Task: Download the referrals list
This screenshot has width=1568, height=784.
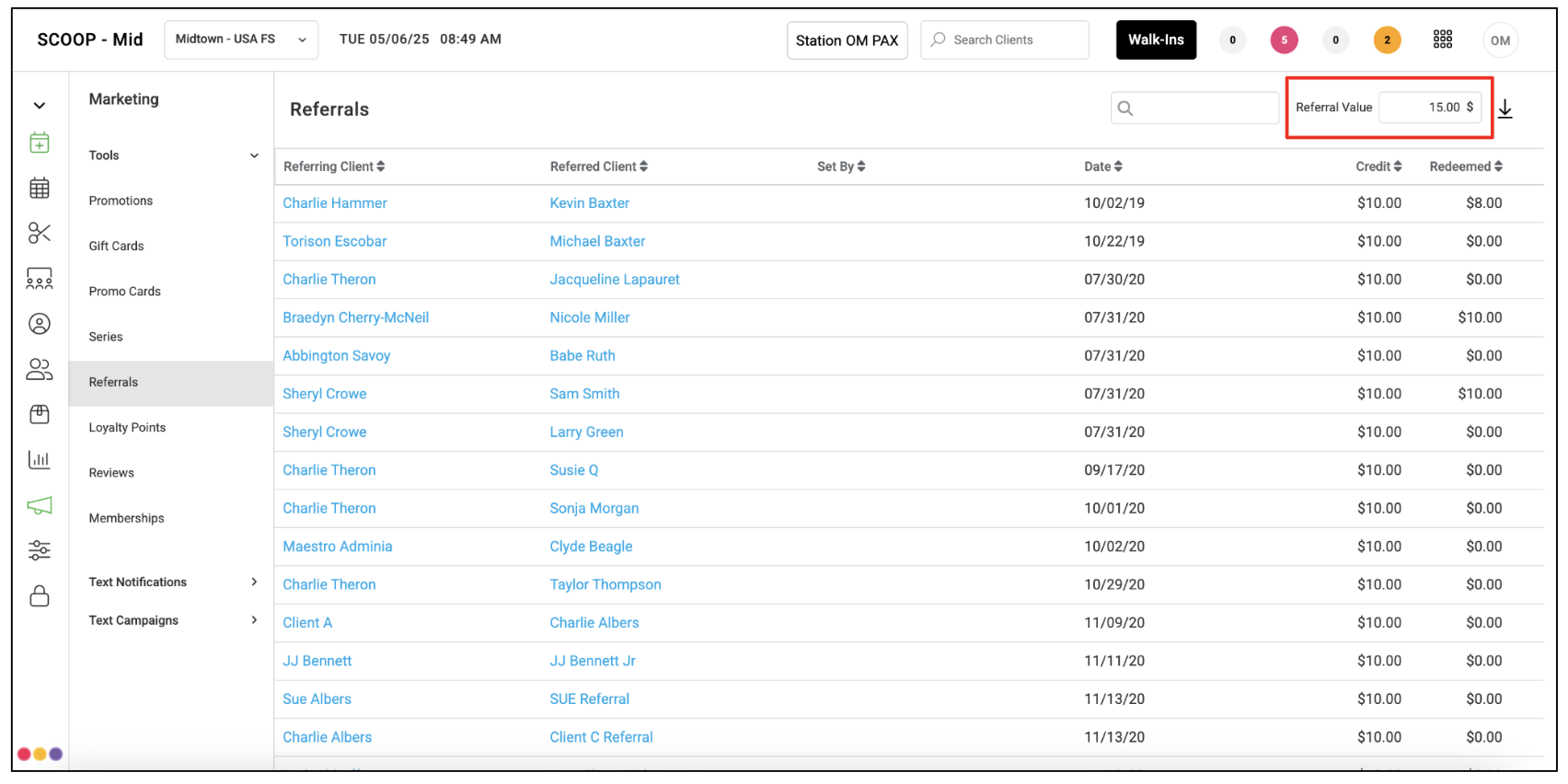Action: tap(1505, 109)
